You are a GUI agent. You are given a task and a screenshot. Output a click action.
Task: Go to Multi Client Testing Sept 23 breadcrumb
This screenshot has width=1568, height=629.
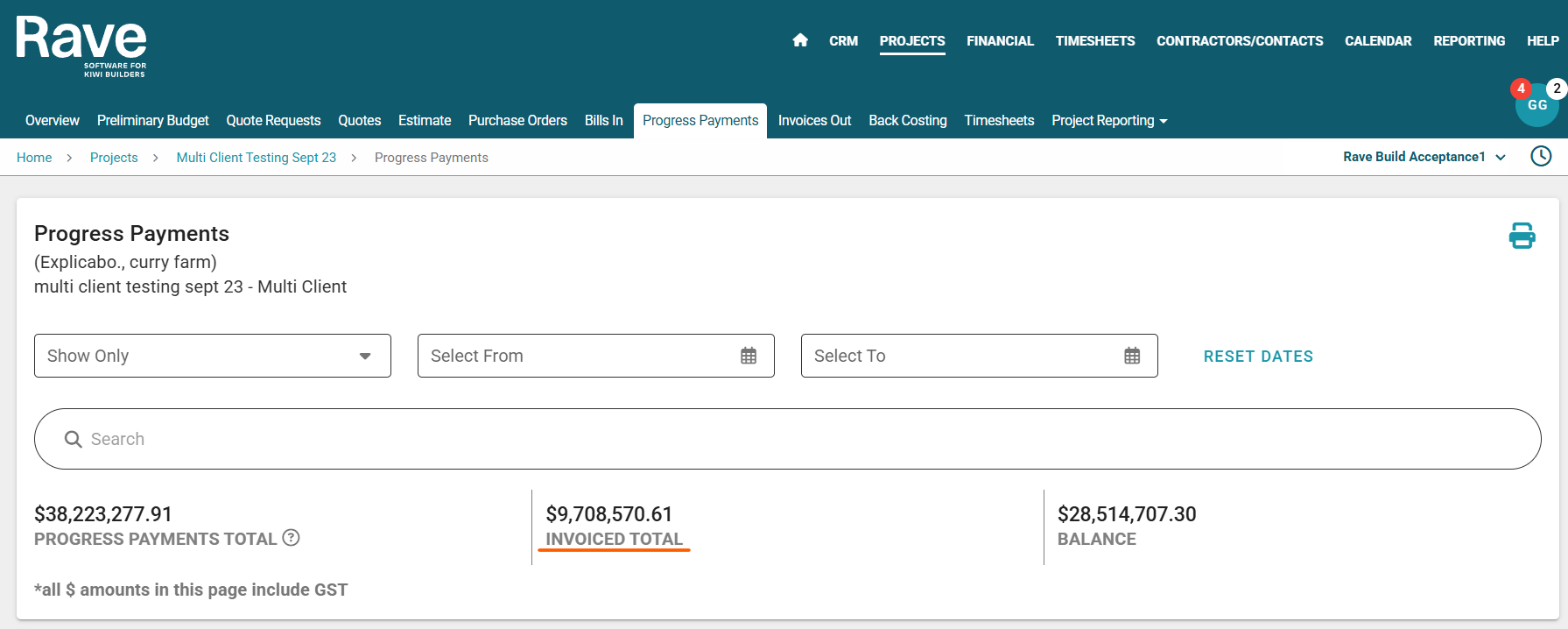pos(256,158)
